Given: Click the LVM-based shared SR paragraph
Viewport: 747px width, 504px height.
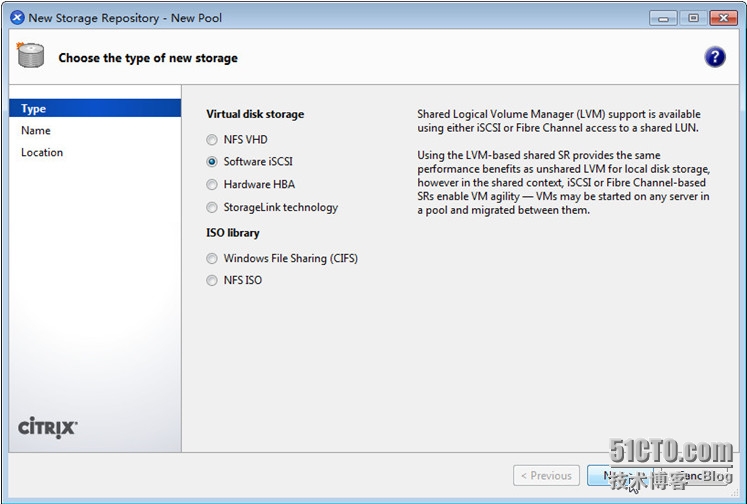Looking at the screenshot, I should coord(564,182).
